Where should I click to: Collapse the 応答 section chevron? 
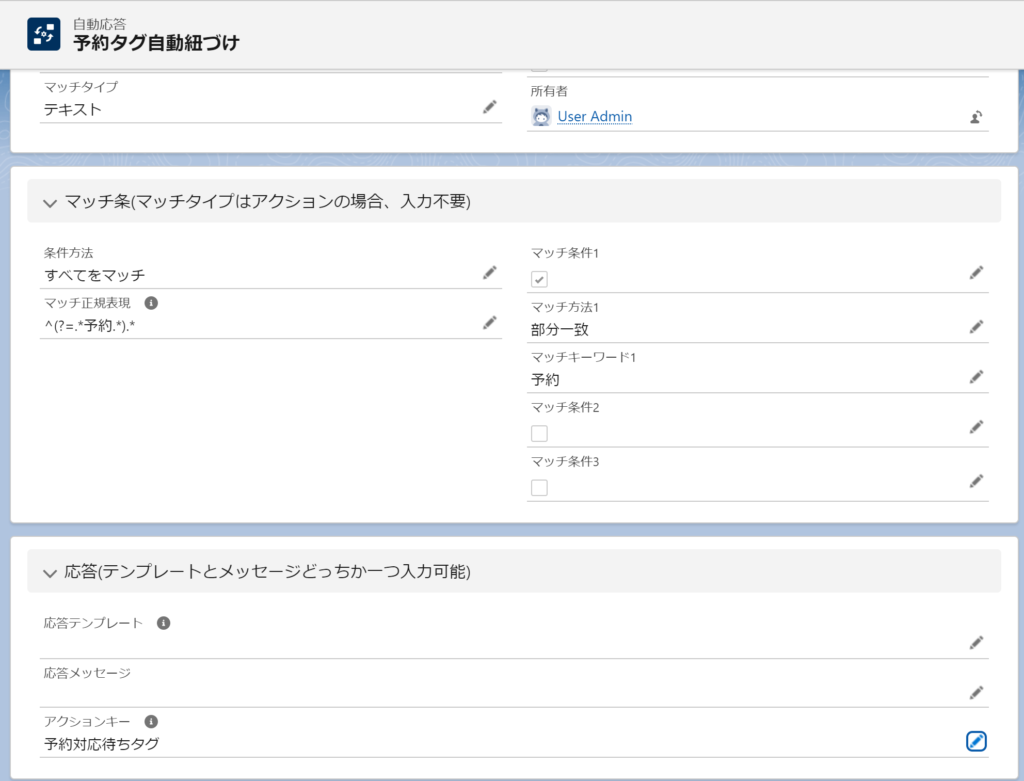tap(50, 573)
